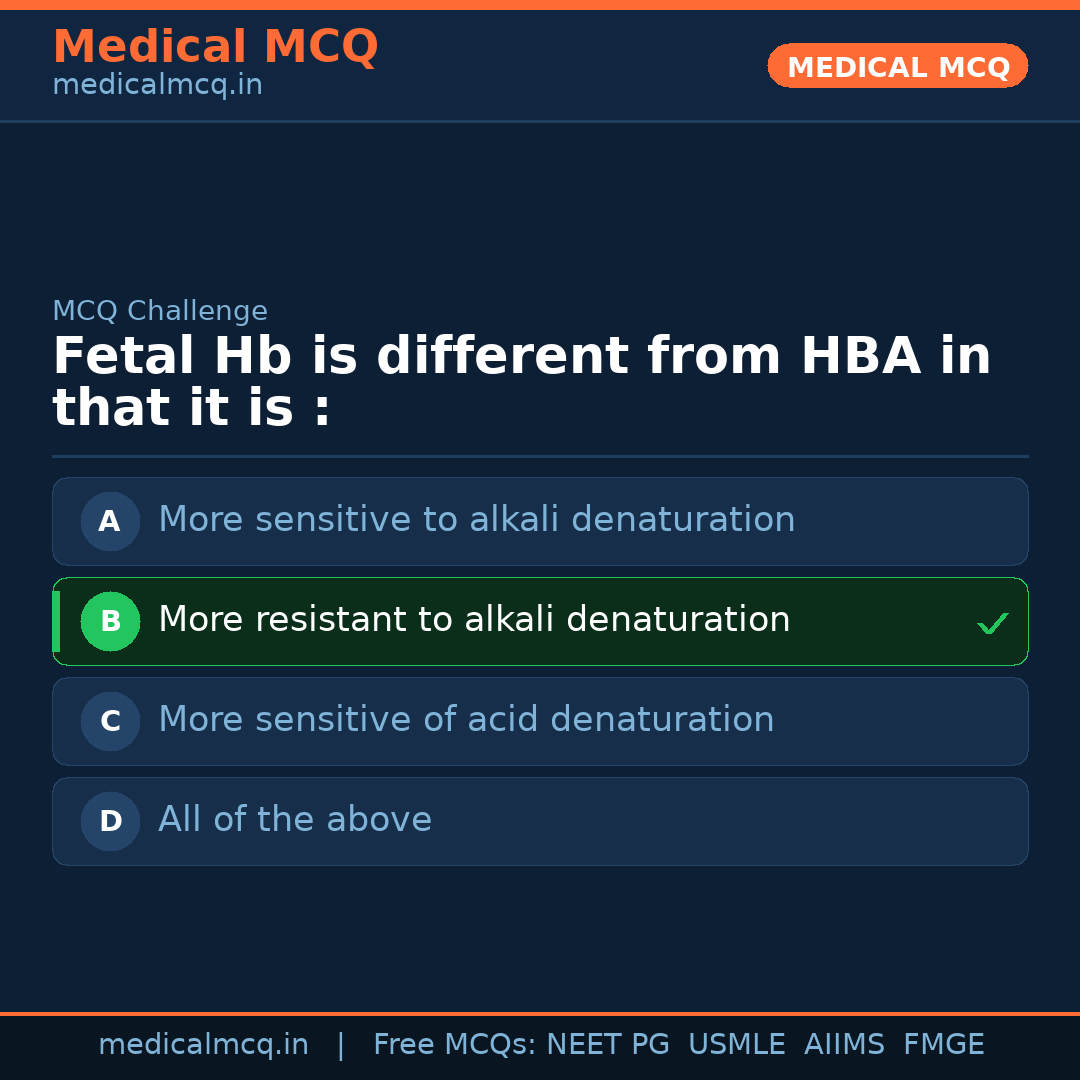This screenshot has width=1080, height=1080.
Task: Select 'More resistant to alkali denaturation' answer
Action: (x=474, y=620)
